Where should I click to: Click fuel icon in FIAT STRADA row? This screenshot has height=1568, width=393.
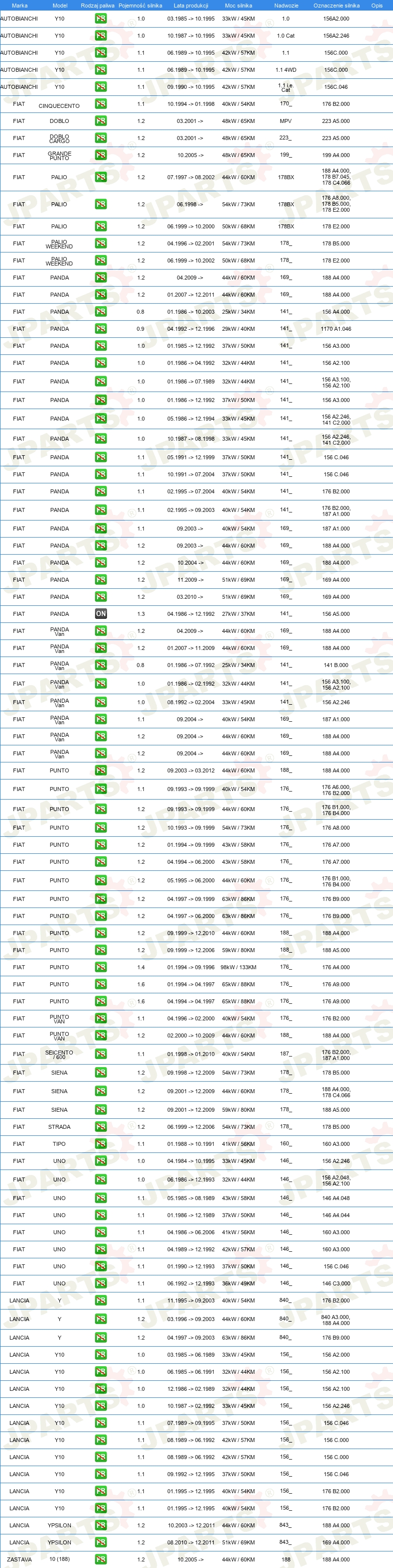click(x=101, y=1127)
